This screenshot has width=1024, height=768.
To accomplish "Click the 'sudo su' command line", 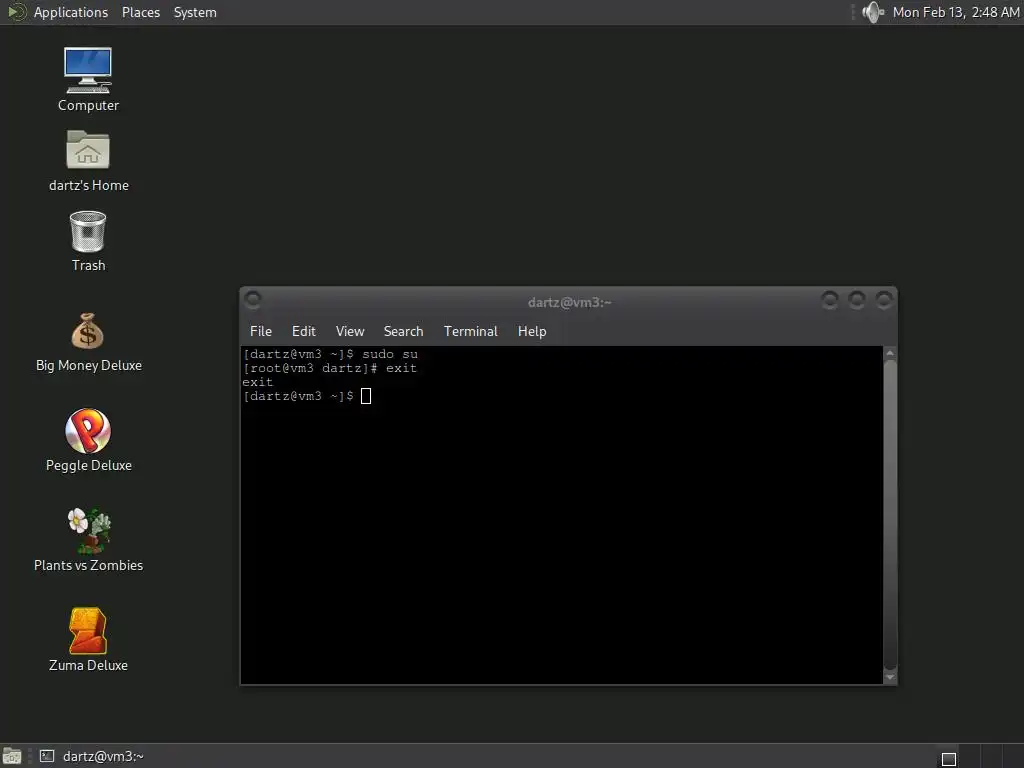I will [330, 354].
